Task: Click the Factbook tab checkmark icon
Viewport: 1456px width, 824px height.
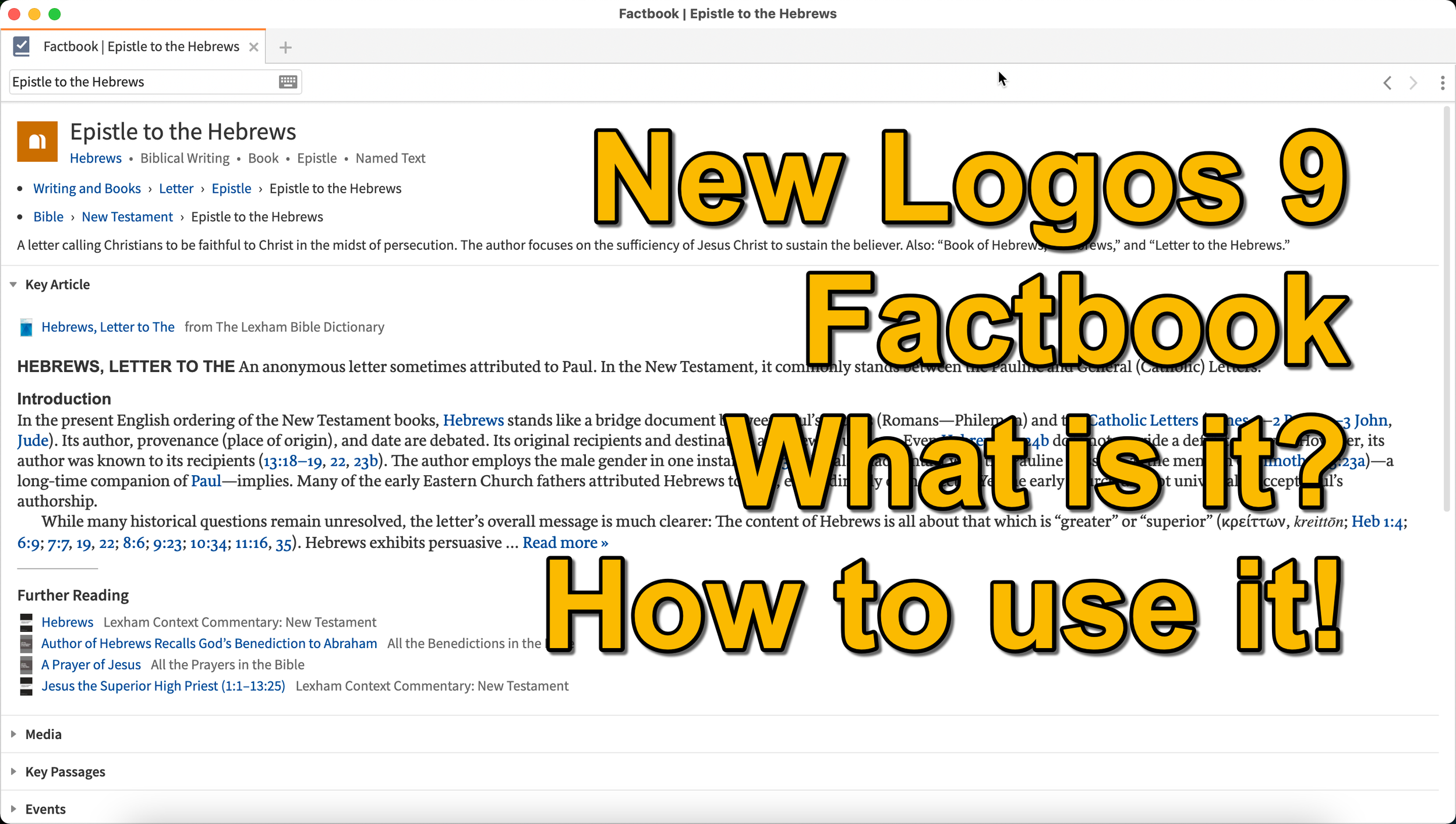Action: click(22, 46)
